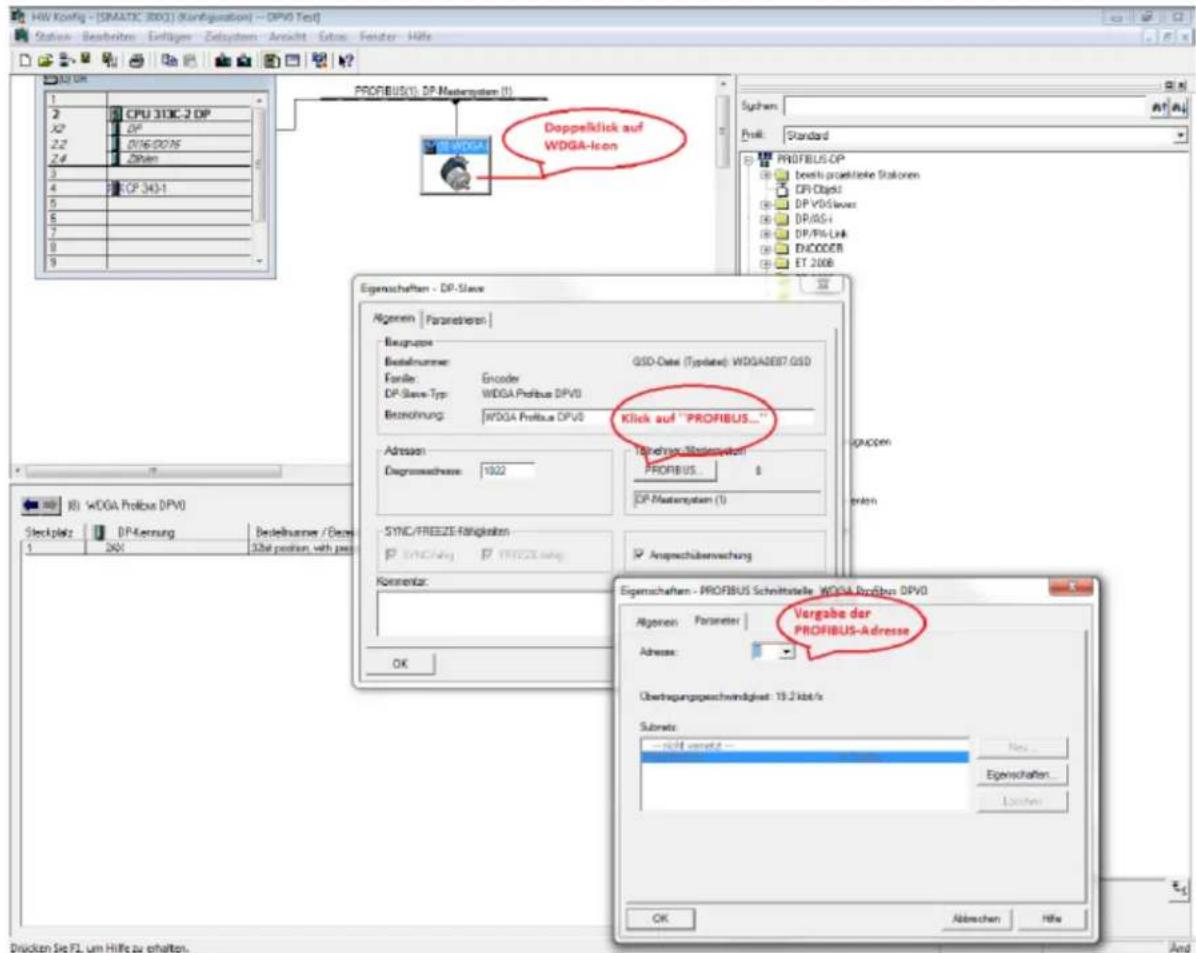Expand the bereits projektierte Stationen node
This screenshot has width=1196, height=953.
pyautogui.click(x=765, y=175)
